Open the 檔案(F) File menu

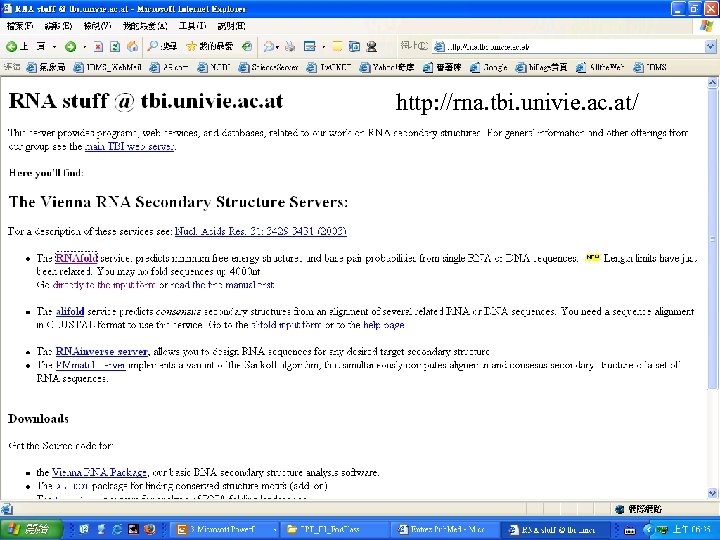click(20, 26)
